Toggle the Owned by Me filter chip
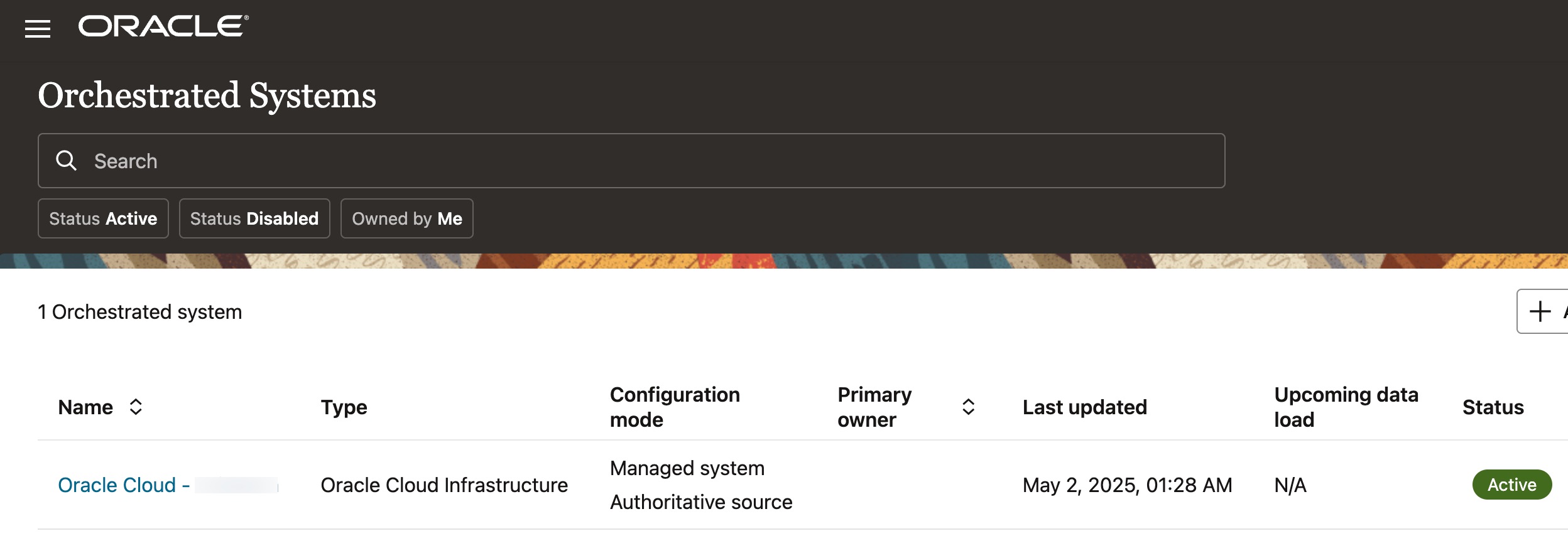The image size is (1568, 536). pyautogui.click(x=406, y=218)
